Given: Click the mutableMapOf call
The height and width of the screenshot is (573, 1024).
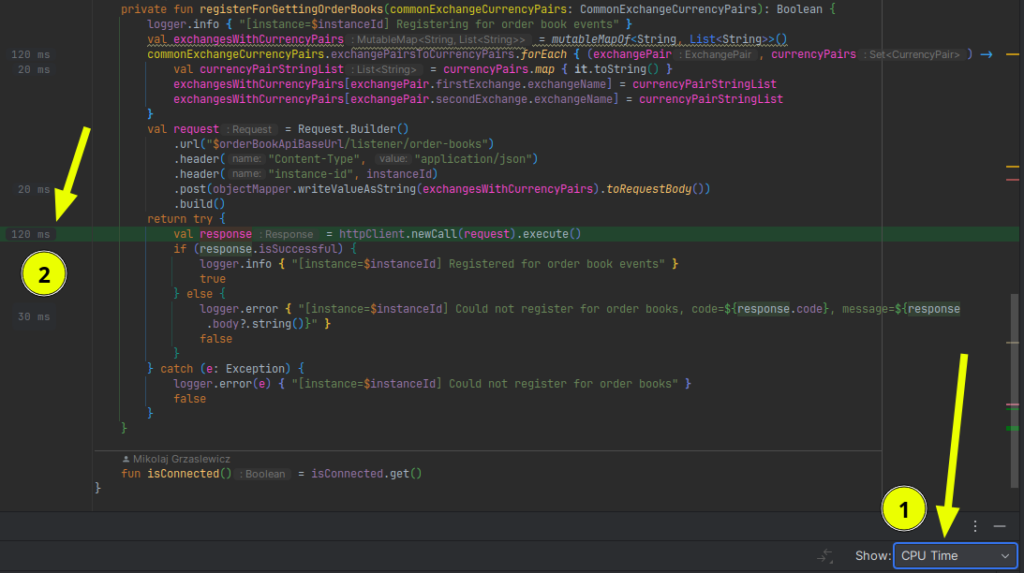Looking at the screenshot, I should (590, 39).
